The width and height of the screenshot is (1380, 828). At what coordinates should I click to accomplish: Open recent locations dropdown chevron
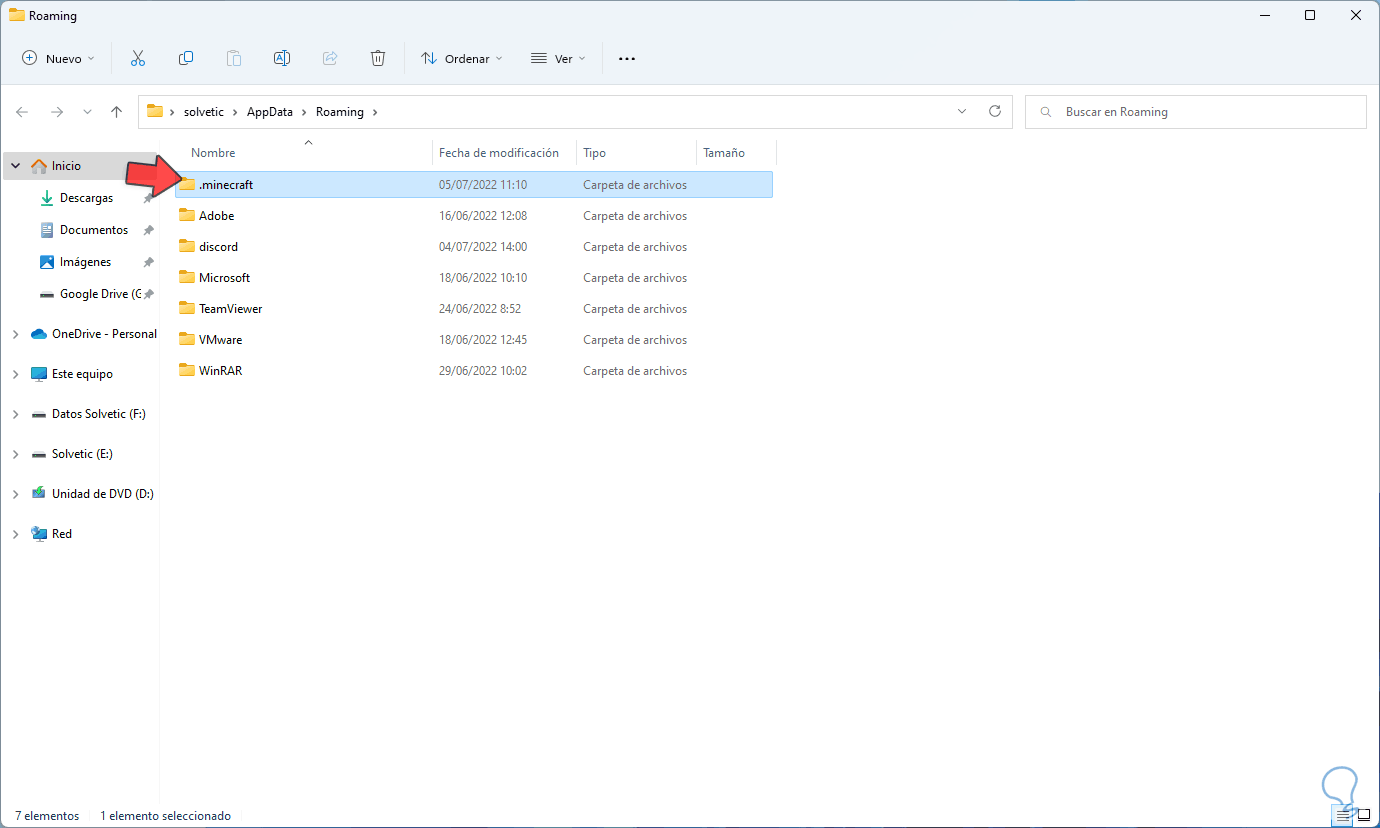coord(87,112)
